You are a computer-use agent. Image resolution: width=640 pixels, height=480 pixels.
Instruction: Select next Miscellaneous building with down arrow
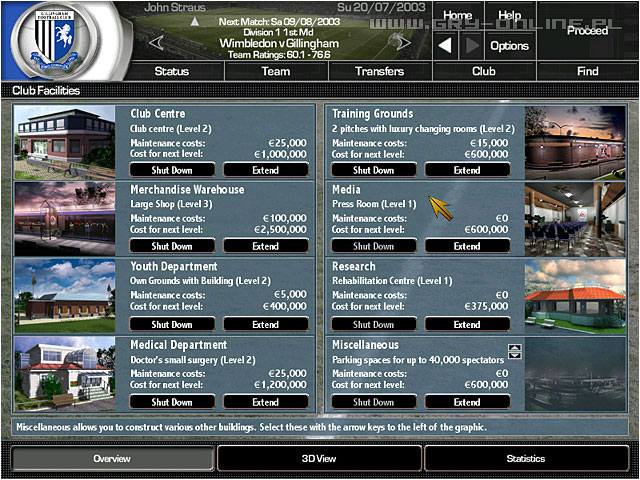pyautogui.click(x=515, y=355)
